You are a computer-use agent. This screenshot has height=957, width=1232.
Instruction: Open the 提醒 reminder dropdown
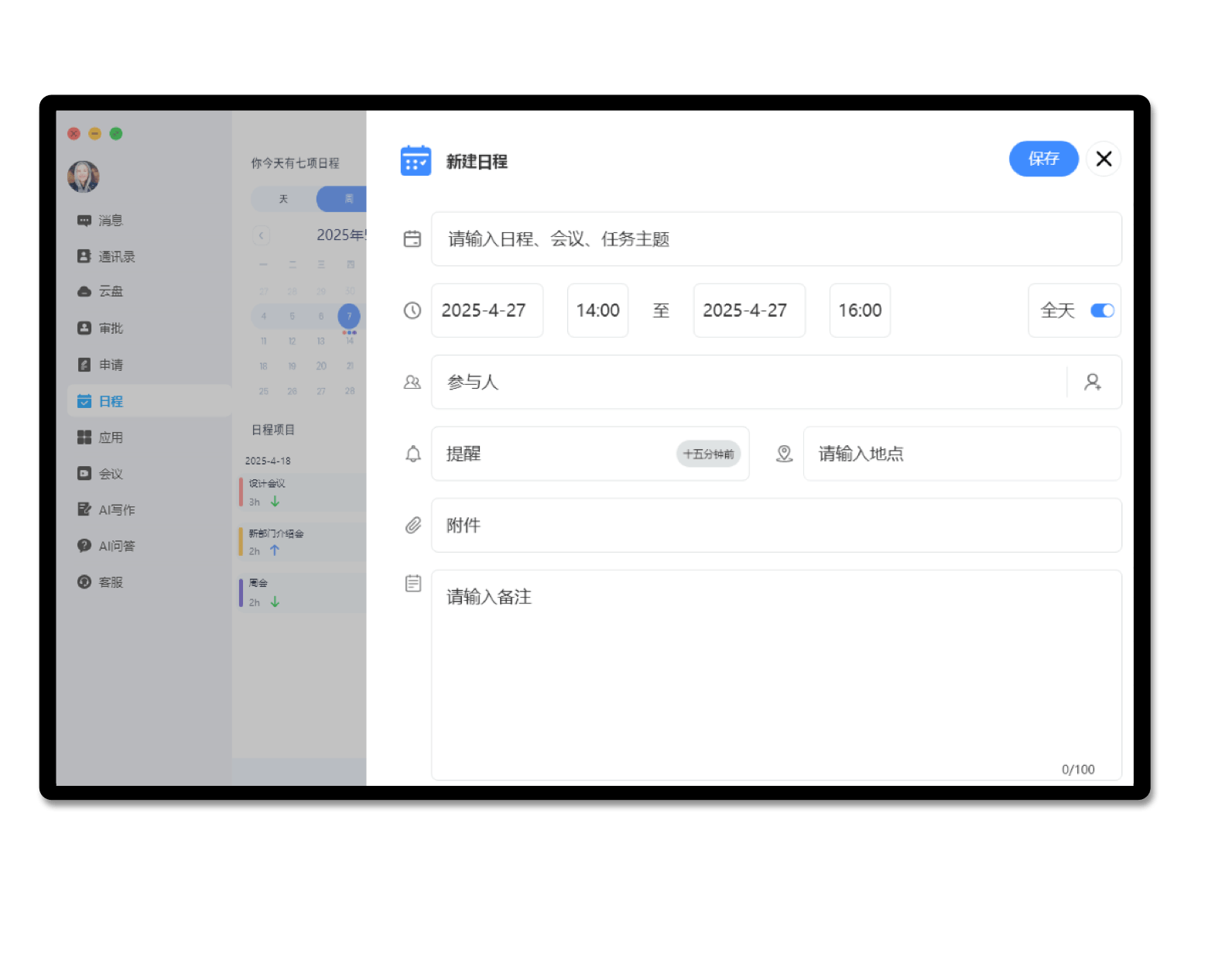coord(590,454)
